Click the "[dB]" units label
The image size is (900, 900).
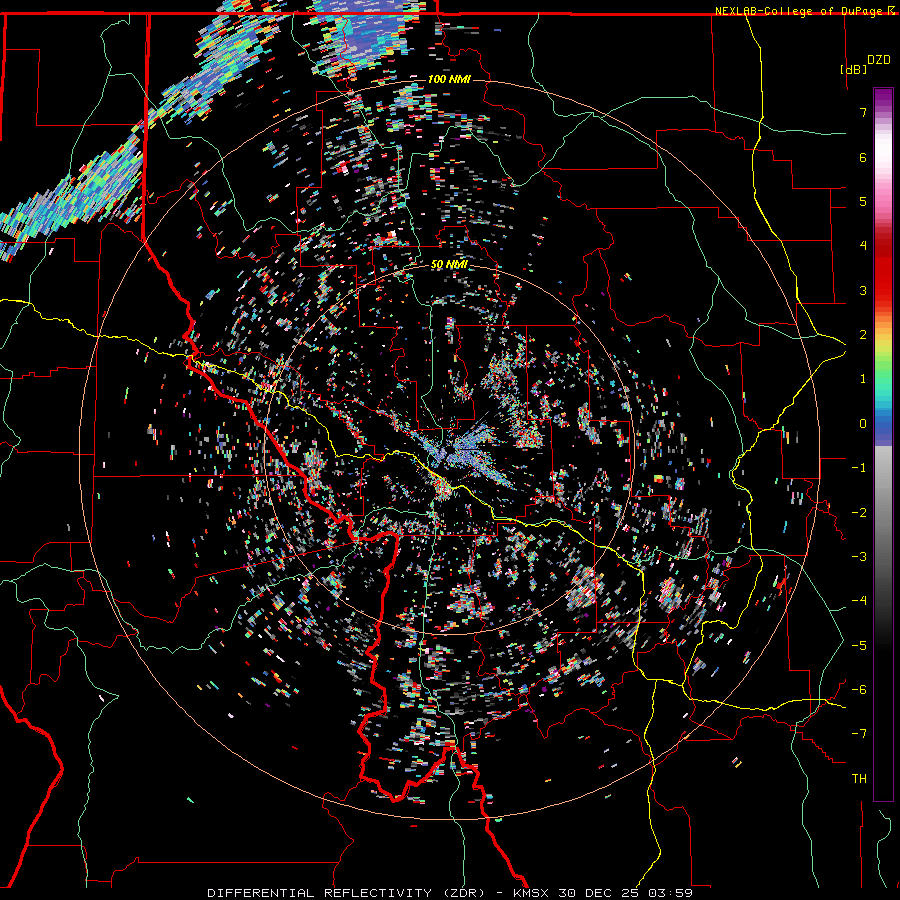(853, 69)
